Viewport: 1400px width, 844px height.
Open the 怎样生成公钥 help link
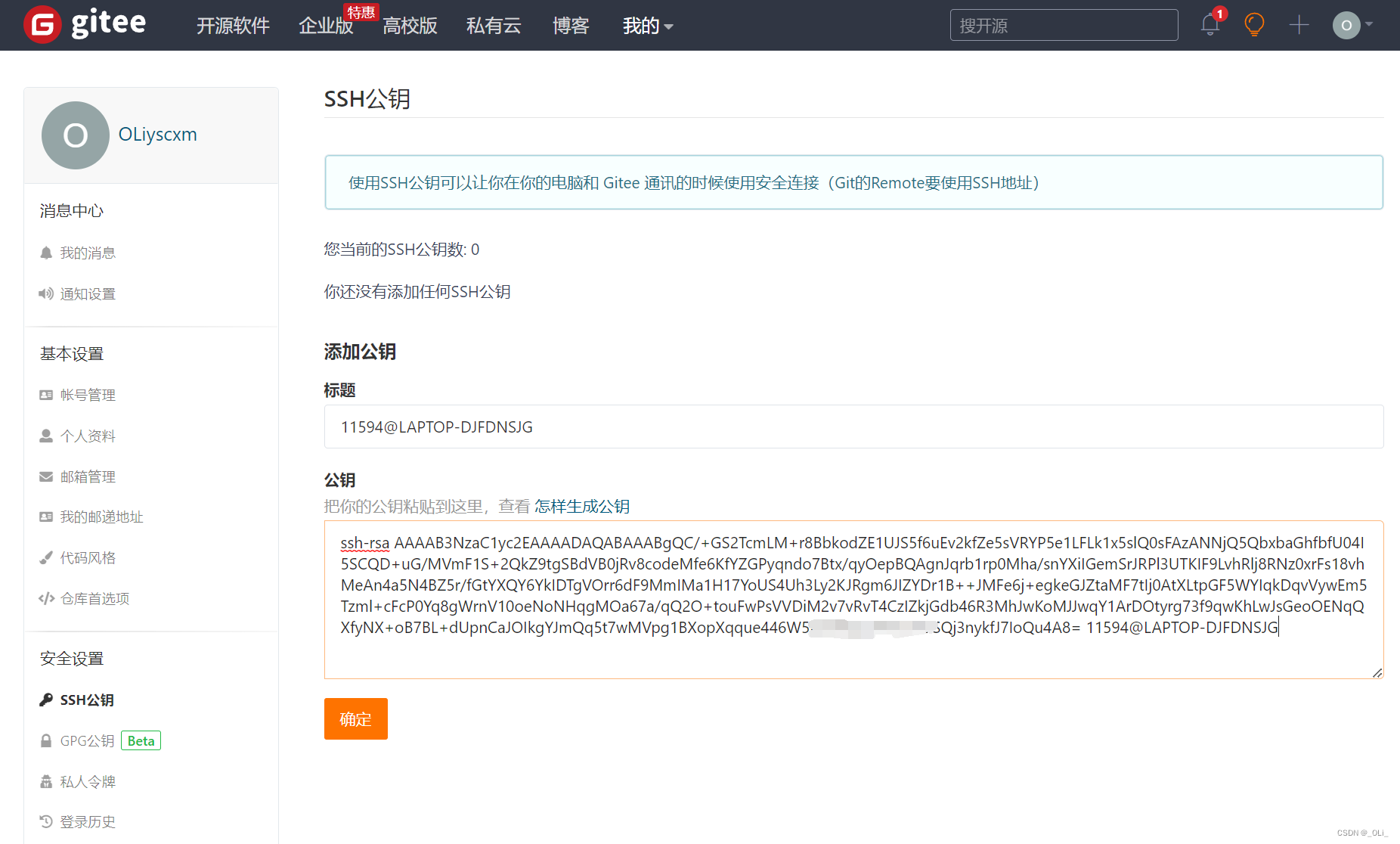[582, 506]
